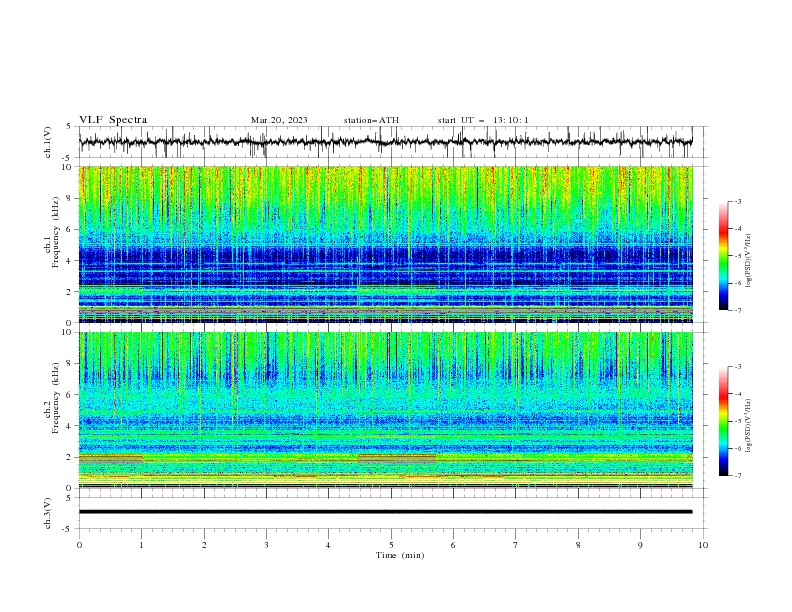792x612 pixels.
Task: Click the ch.1 spectrogram "4" kHz tick label
Action: (71, 261)
